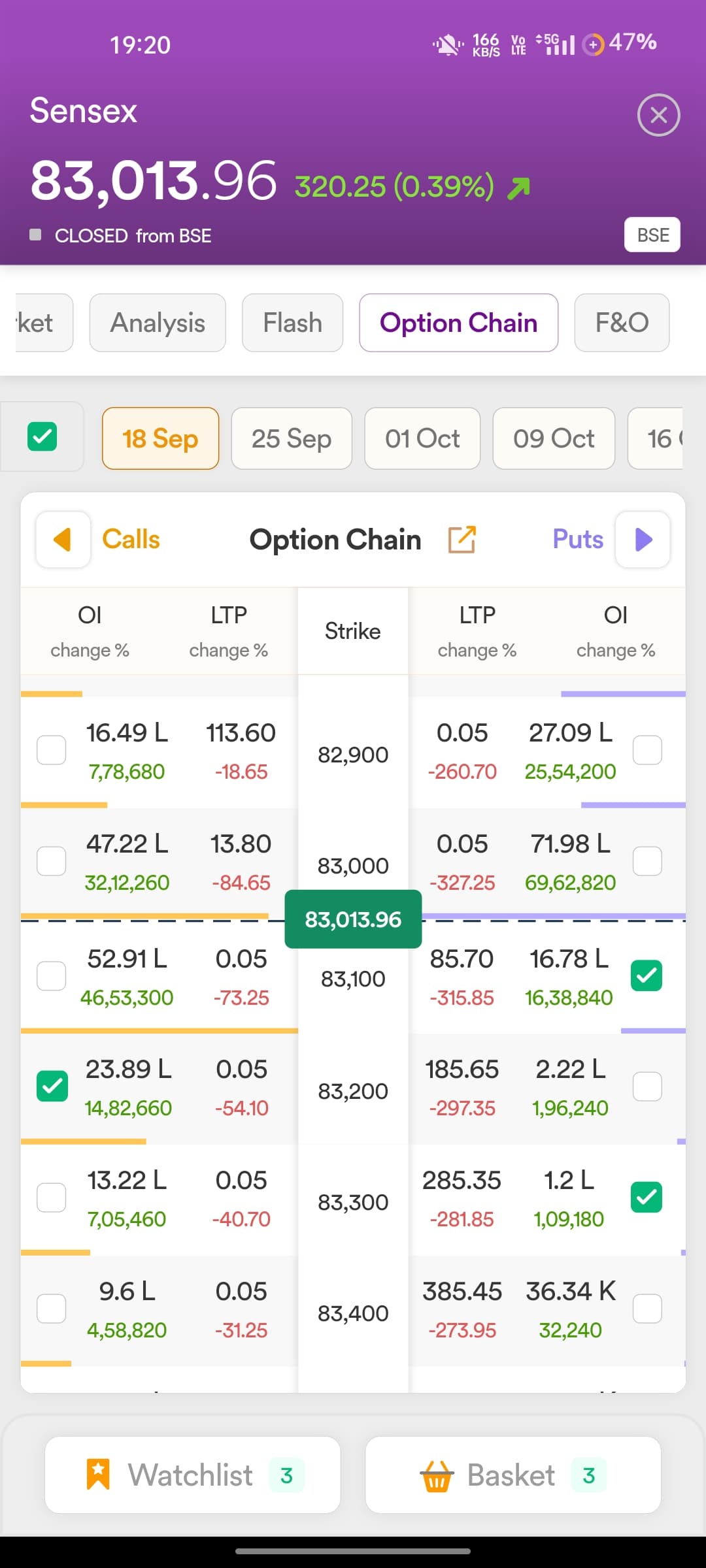
Task: Tap the Watchlist bookmark star icon
Action: pos(98,1475)
